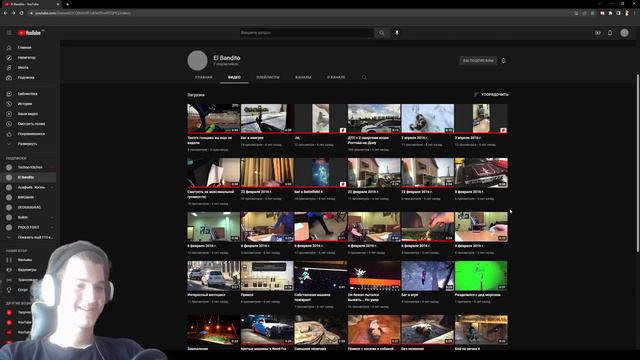Click the channel notification bell beside subscribed button
640x360 pixels.
[x=503, y=60]
